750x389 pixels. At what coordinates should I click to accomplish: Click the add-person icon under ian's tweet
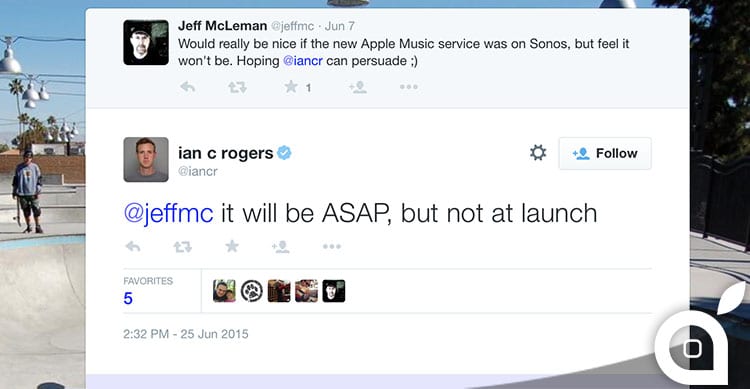point(280,246)
